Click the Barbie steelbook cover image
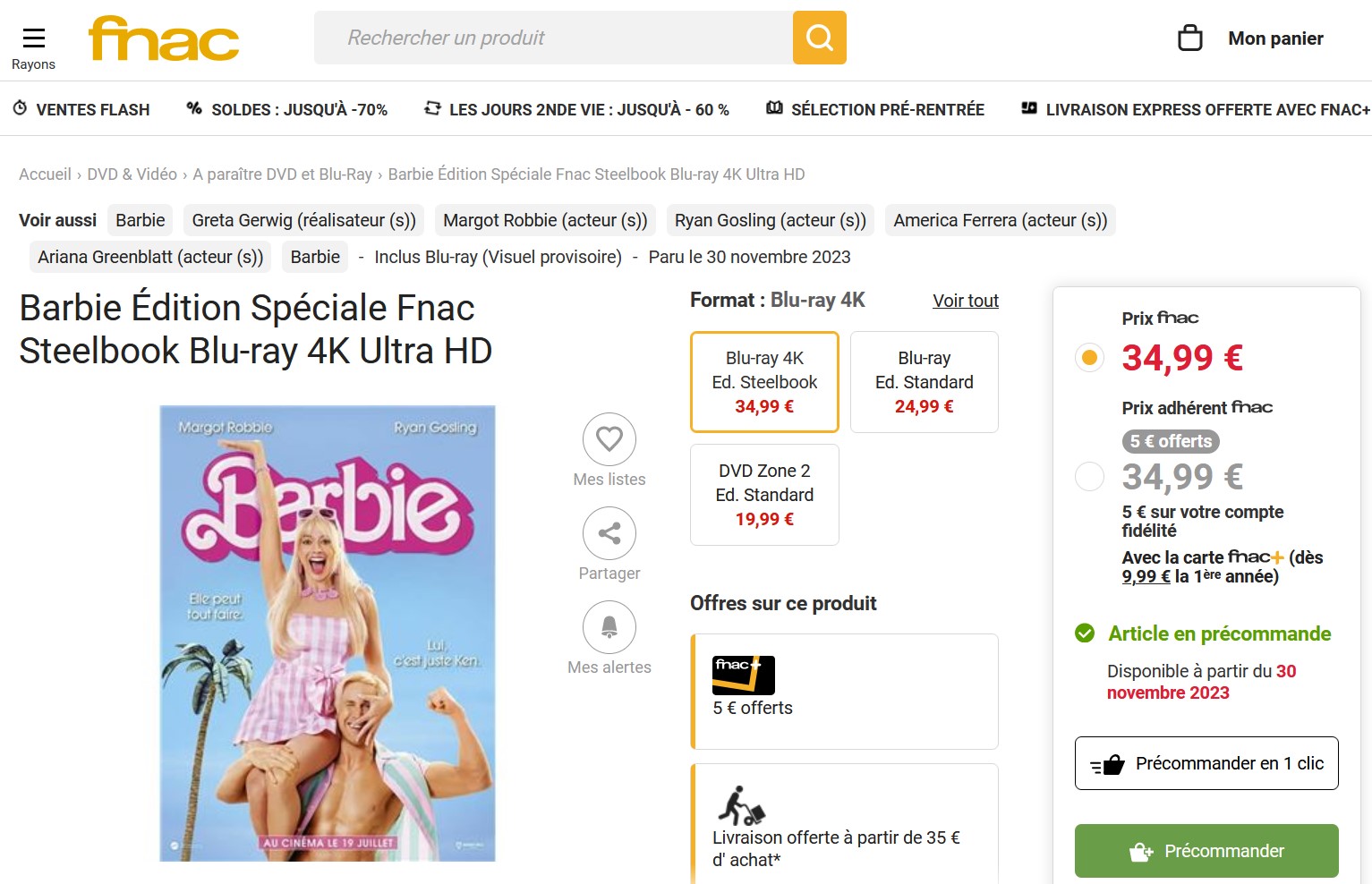The width and height of the screenshot is (1372, 884). [x=328, y=633]
